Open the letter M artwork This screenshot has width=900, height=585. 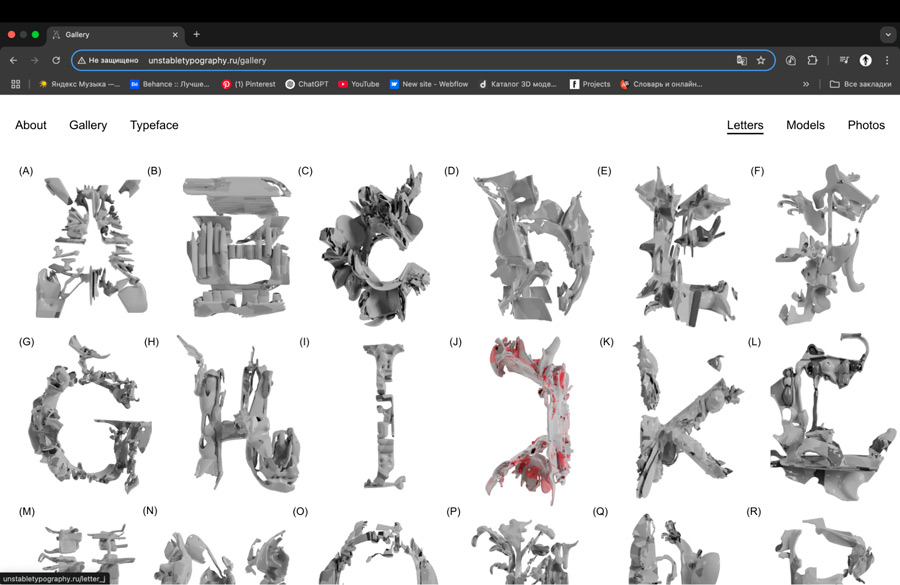pos(86,553)
